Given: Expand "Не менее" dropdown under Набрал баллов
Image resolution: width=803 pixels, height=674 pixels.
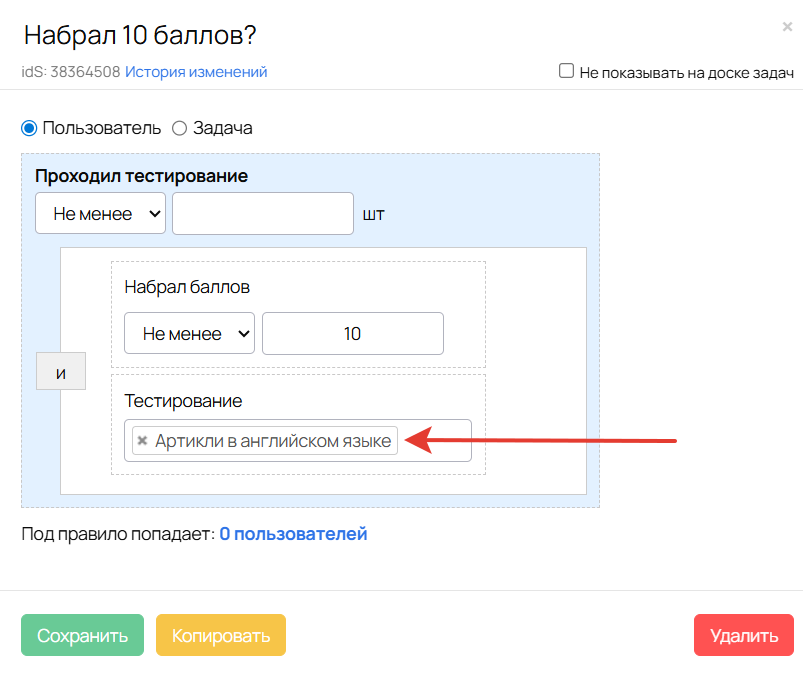Looking at the screenshot, I should (x=189, y=334).
